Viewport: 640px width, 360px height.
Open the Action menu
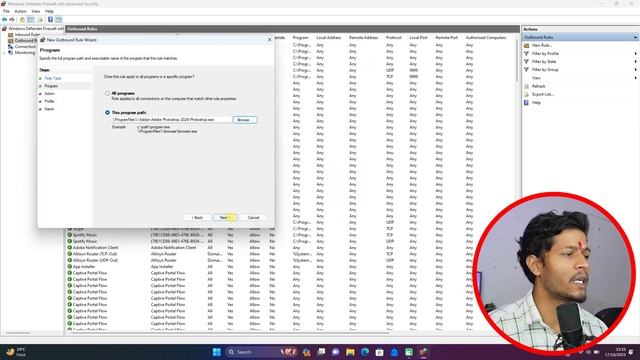[20, 11]
